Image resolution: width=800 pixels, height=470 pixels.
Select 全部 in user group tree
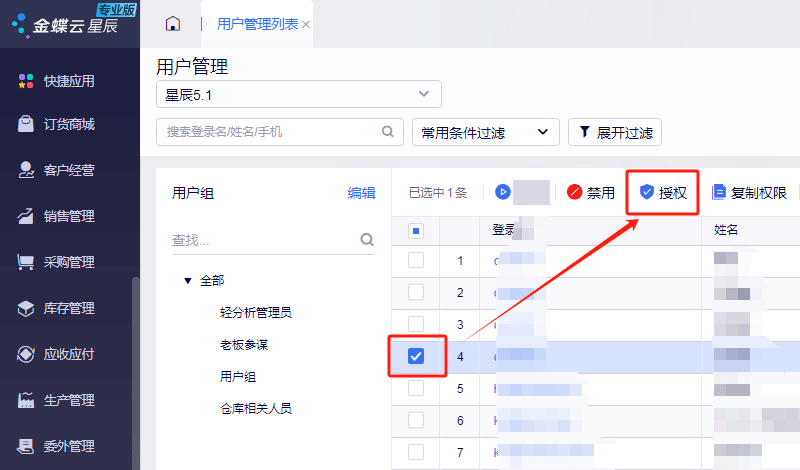point(212,281)
